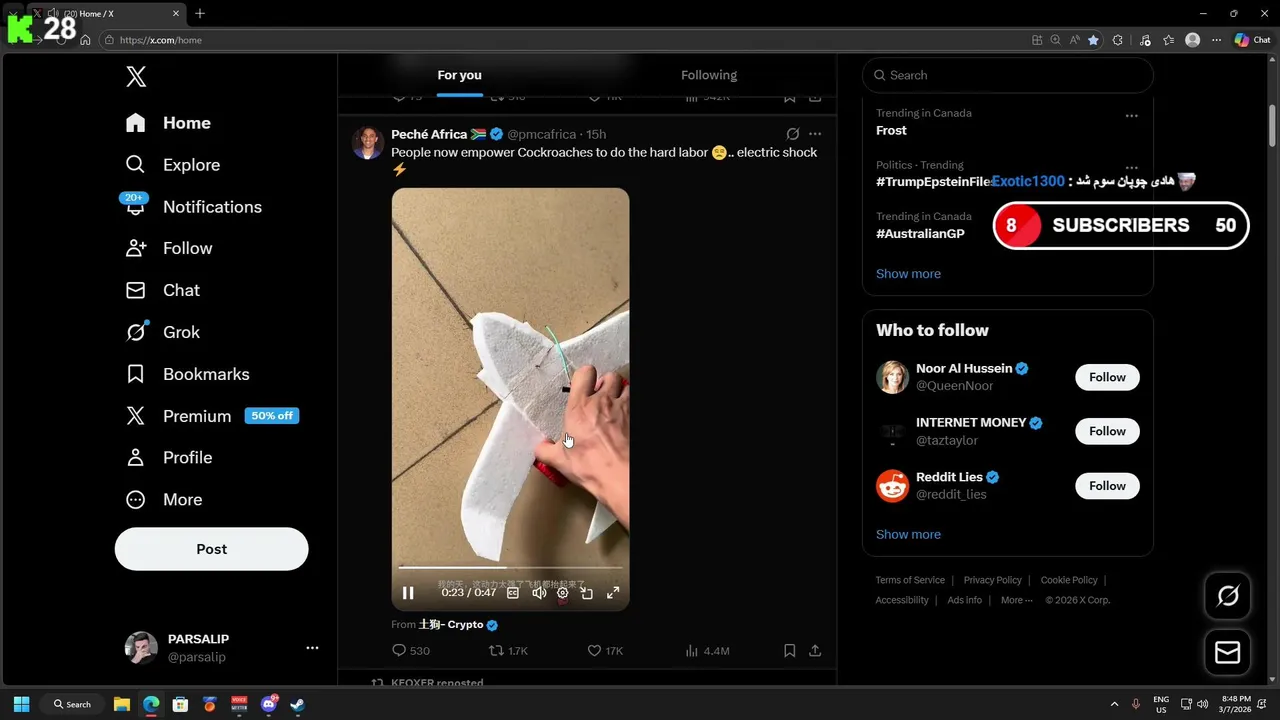
Task: Repost the post with 1.7K reposts
Action: pos(508,651)
